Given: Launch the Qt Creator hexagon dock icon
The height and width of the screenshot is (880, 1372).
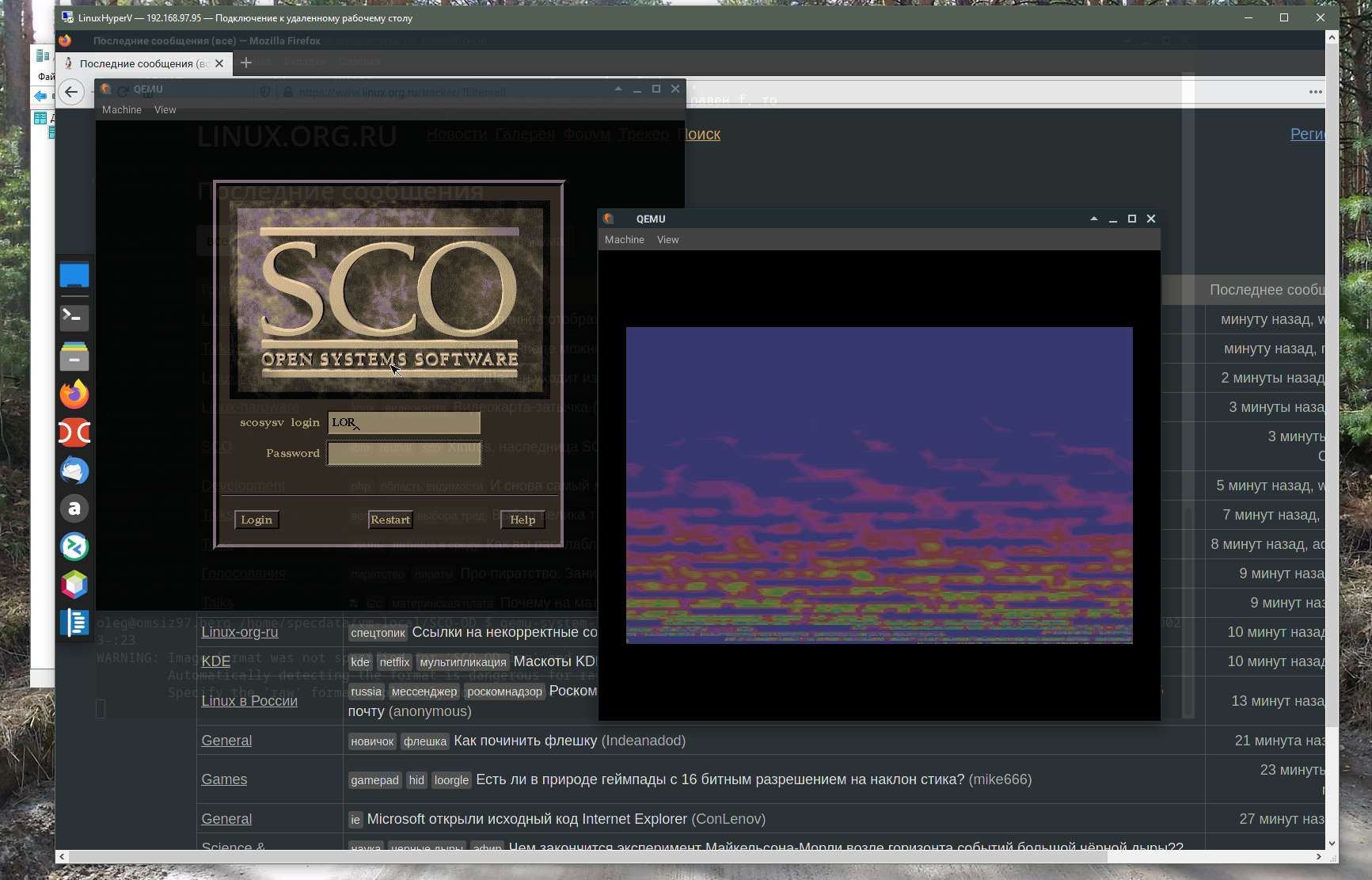Looking at the screenshot, I should [74, 585].
